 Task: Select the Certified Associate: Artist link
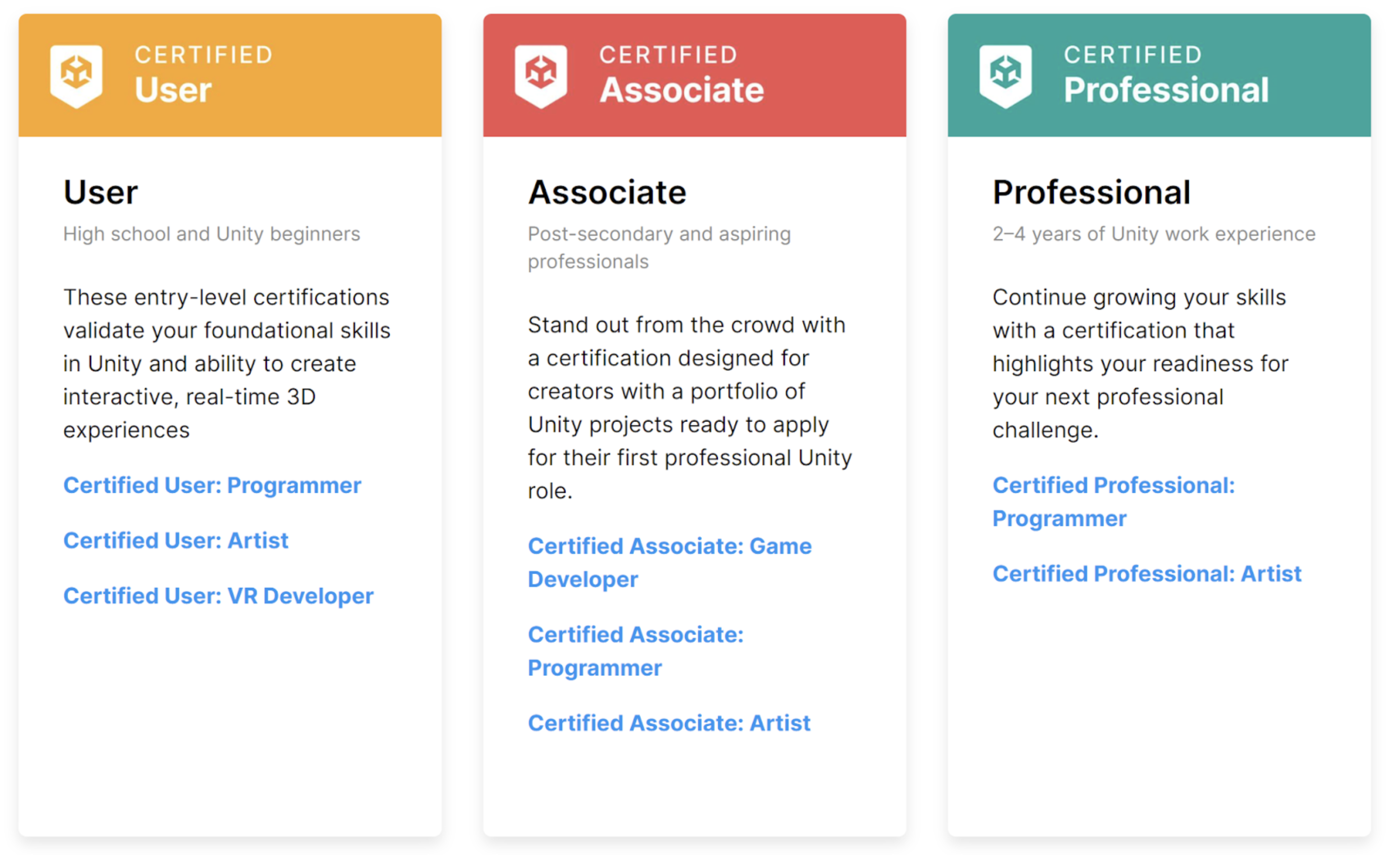click(x=669, y=723)
